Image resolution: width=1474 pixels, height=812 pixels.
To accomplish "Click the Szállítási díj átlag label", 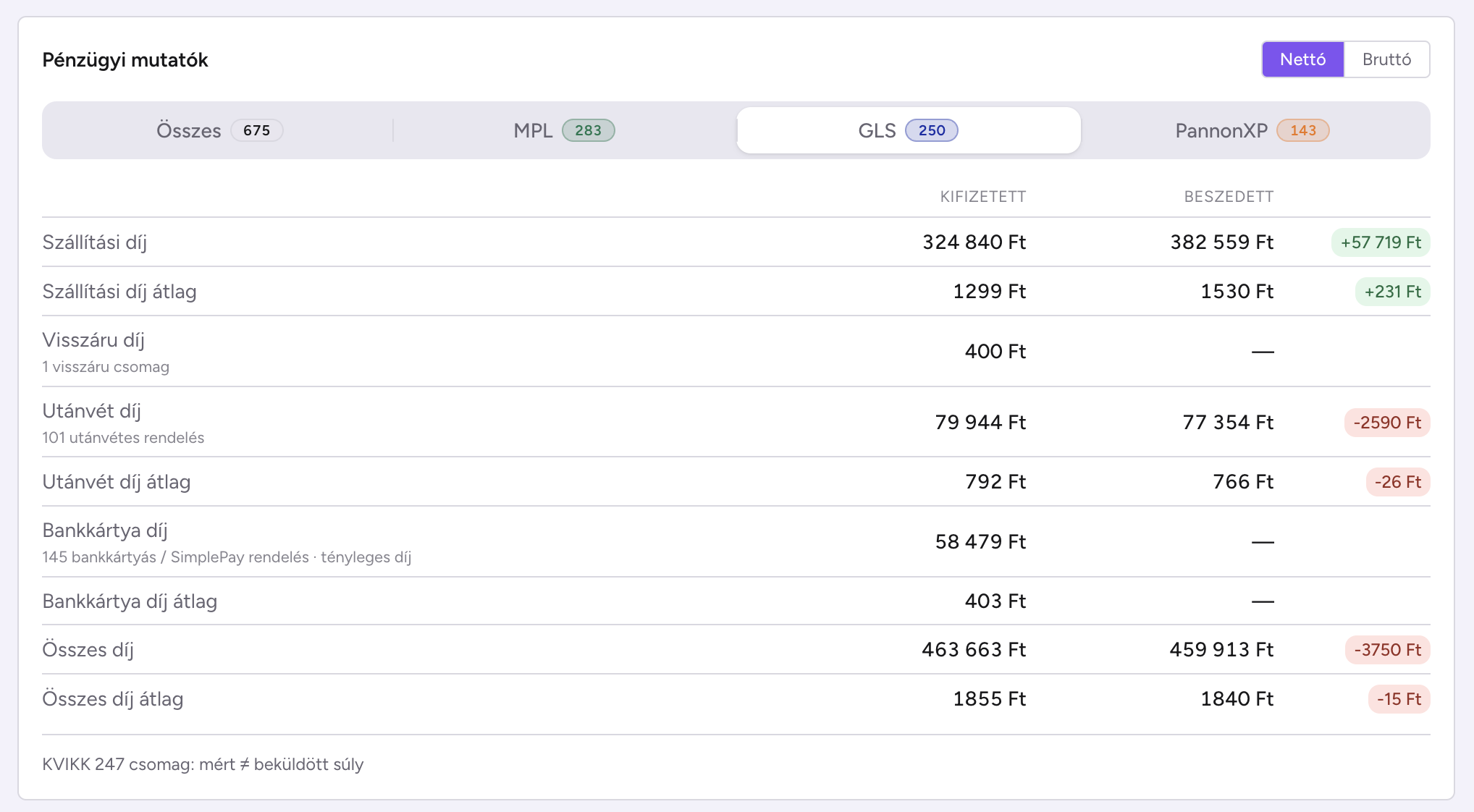I will tap(119, 292).
